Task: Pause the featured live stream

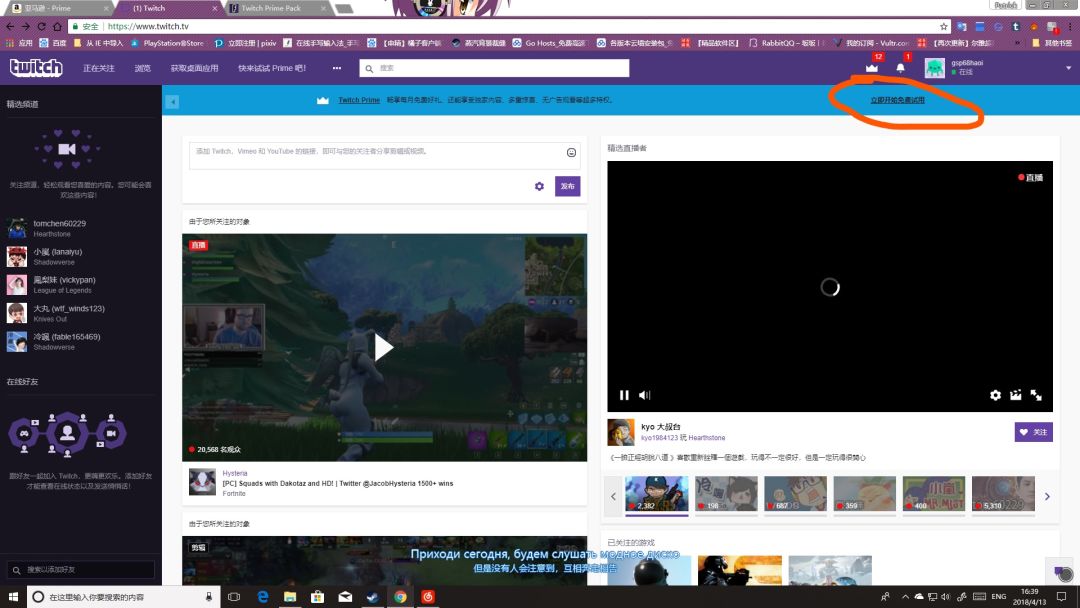Action: pos(624,395)
